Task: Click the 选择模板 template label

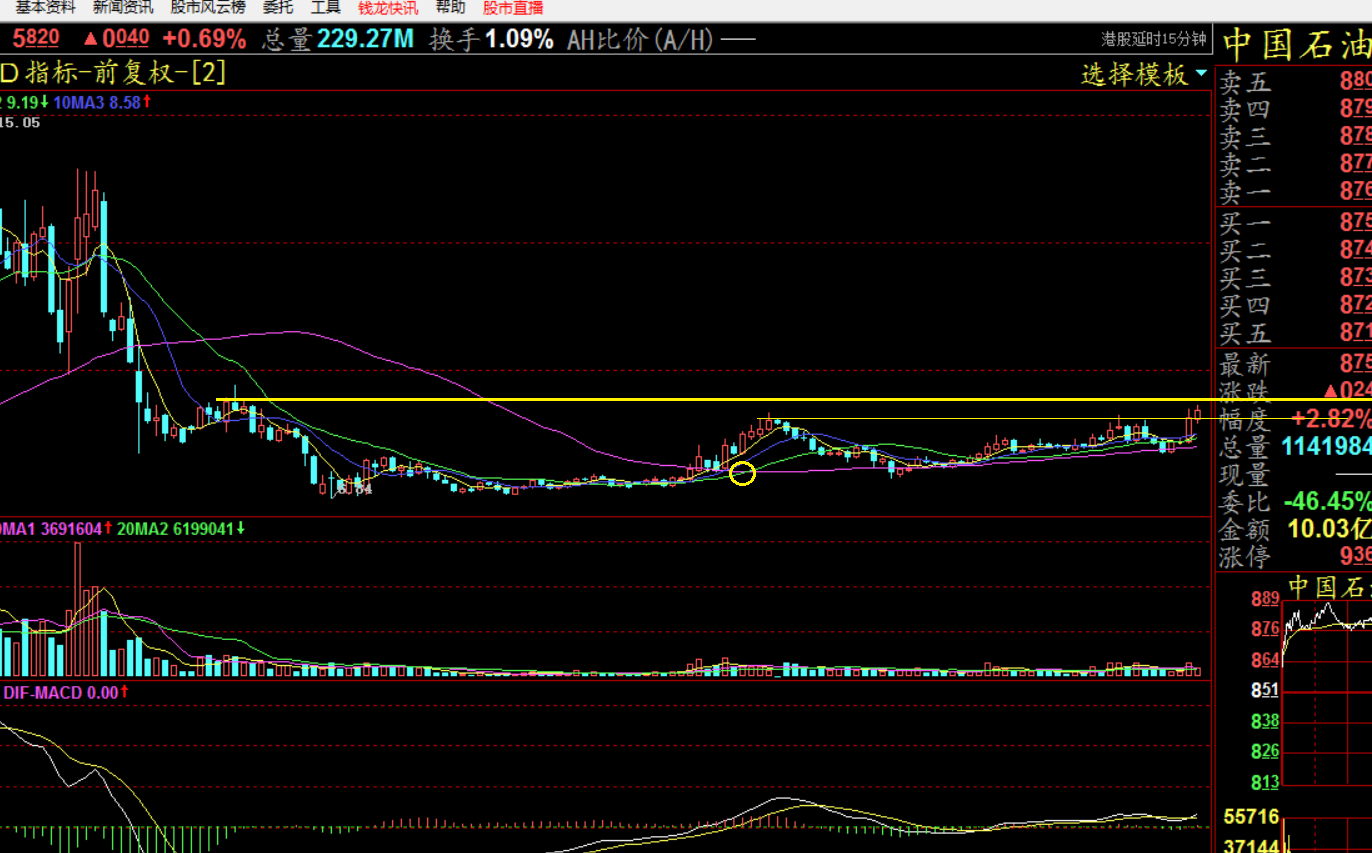Action: click(1135, 75)
